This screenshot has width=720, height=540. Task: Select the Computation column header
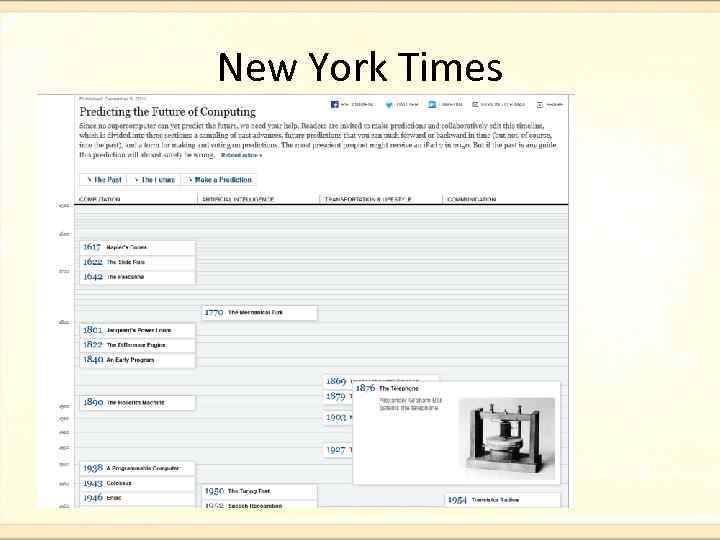tap(100, 199)
